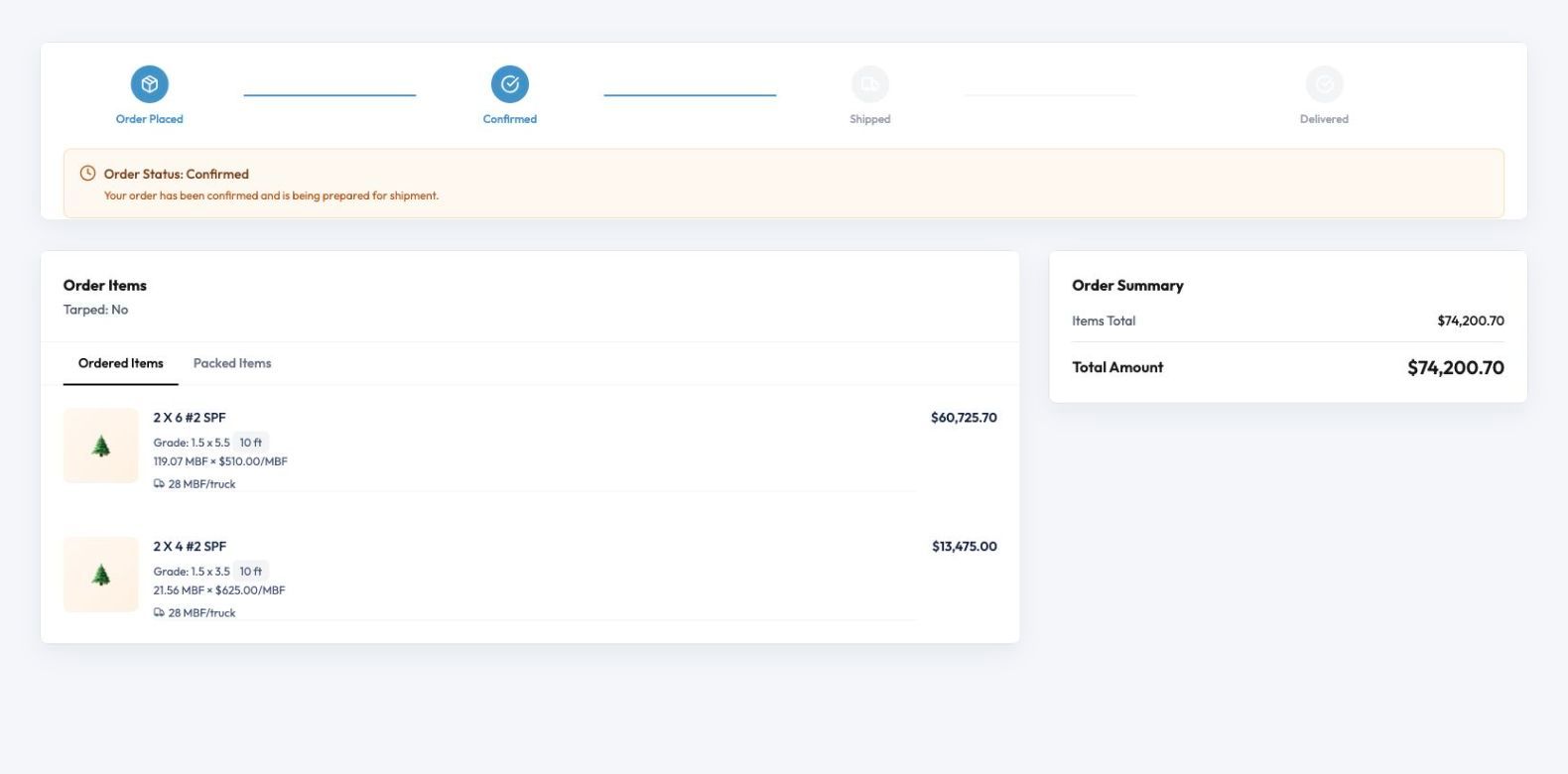The height and width of the screenshot is (774, 1568).
Task: Switch to the Ordered Items tab
Action: (121, 363)
